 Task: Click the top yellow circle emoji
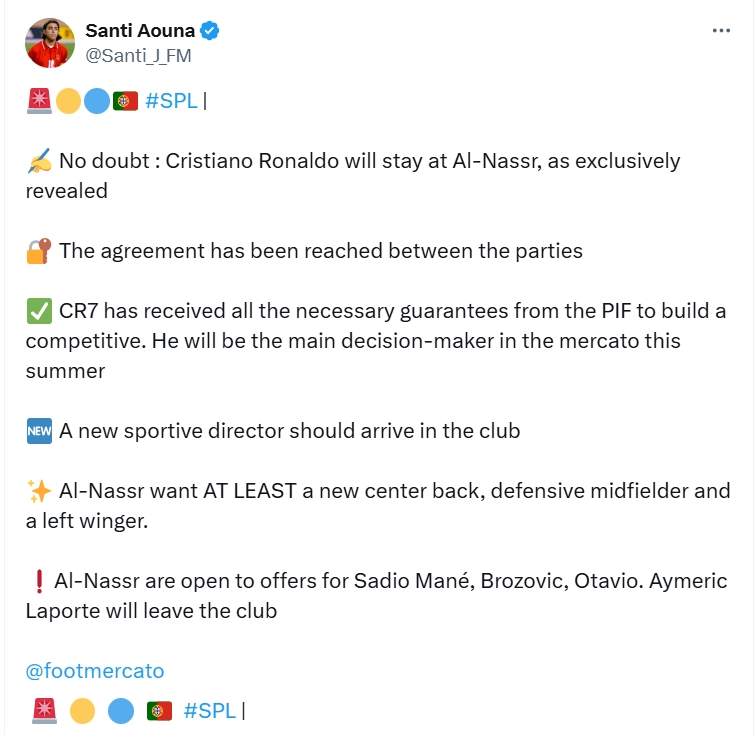(68, 101)
